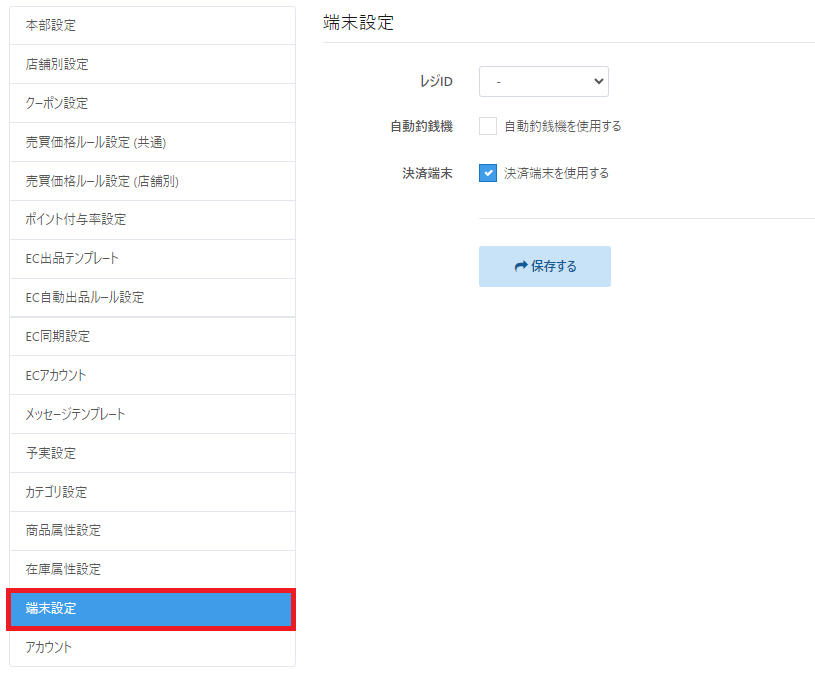Open the レジID dropdown

pyautogui.click(x=543, y=81)
